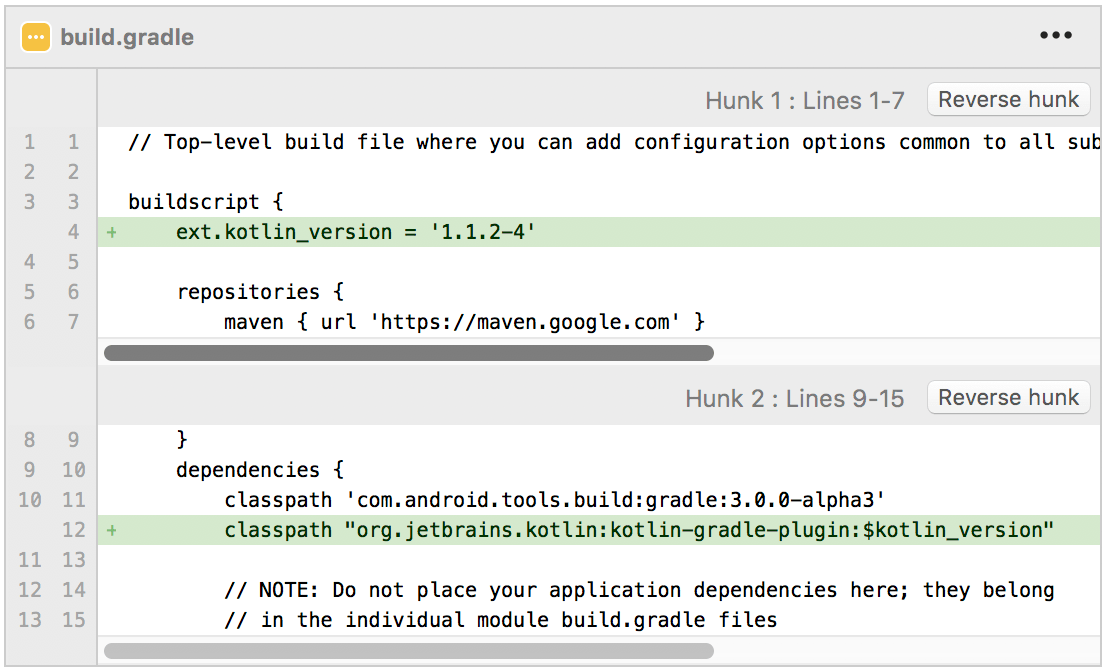Click the Hunk 1 horizontal scrollbar

click(408, 353)
